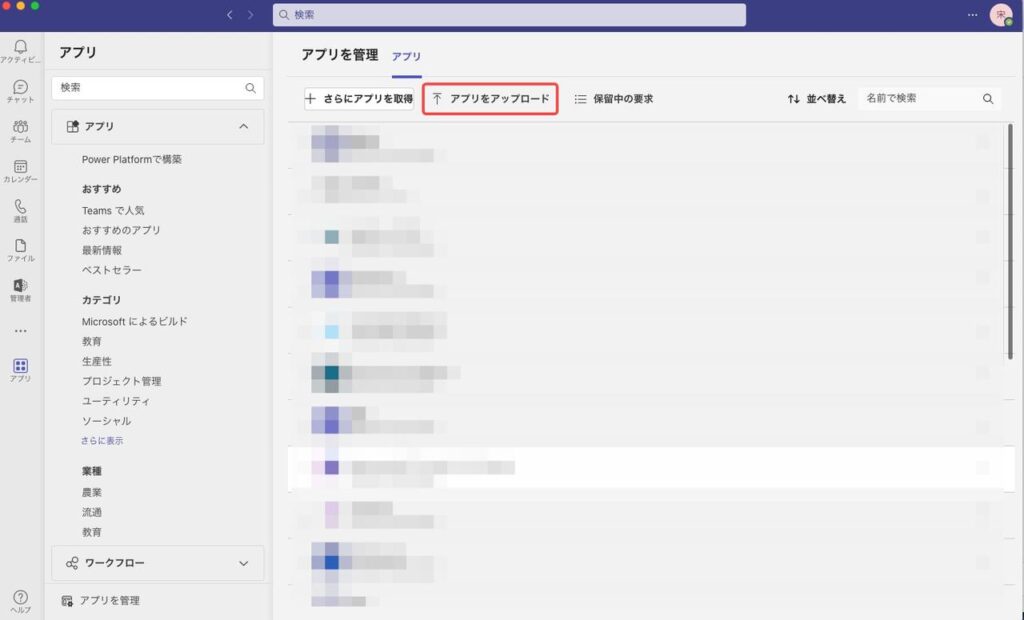
Task: Click the app list vertical scrollbar
Action: pos(1011,240)
